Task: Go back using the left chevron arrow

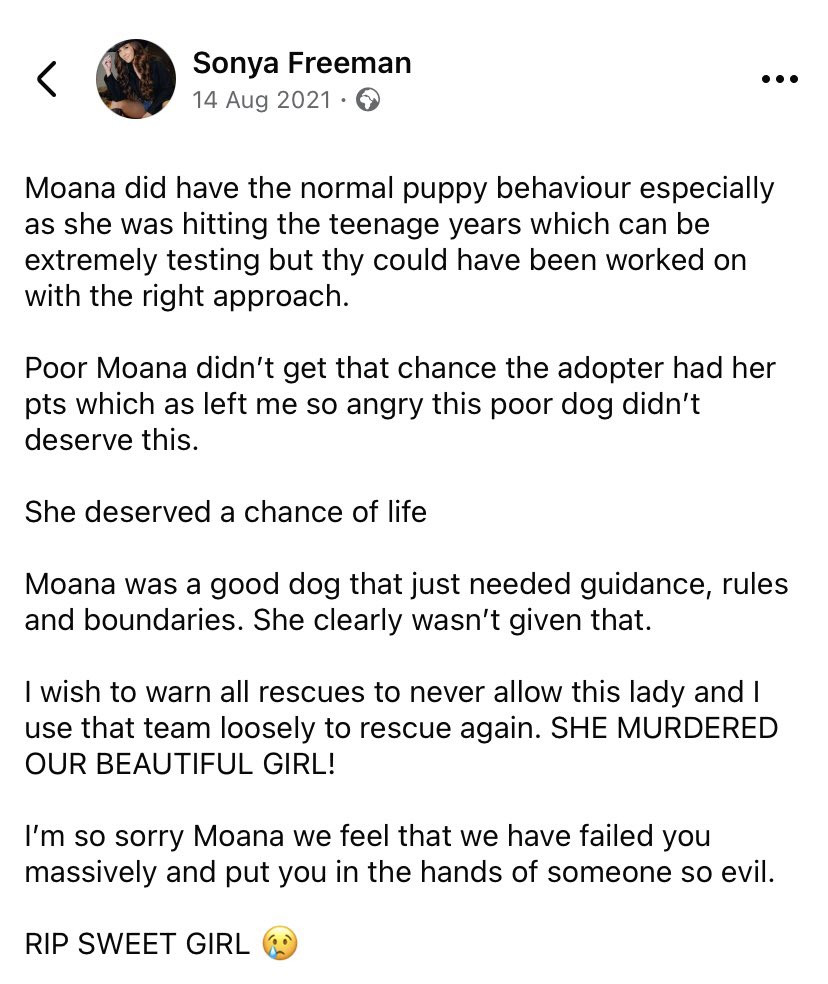Action: [47, 79]
